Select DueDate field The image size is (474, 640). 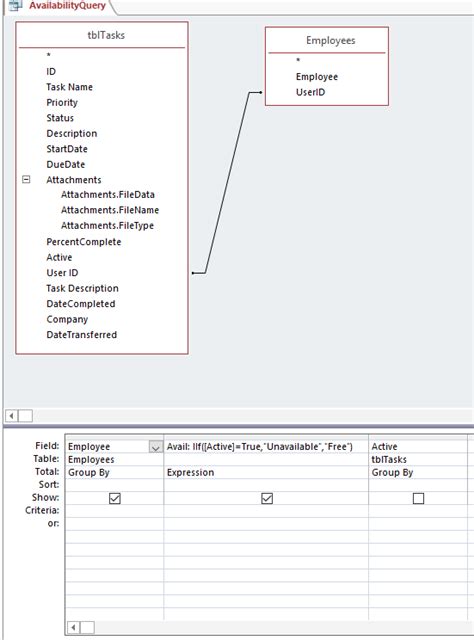66,164
